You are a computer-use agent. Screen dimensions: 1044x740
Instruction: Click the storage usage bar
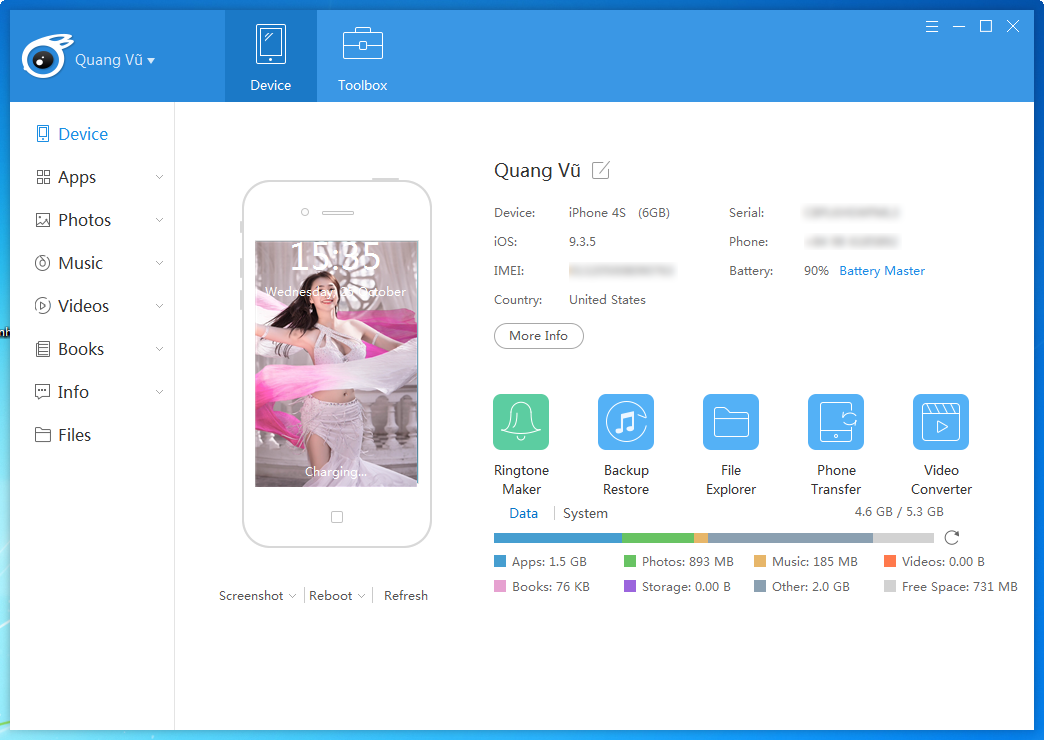[713, 538]
